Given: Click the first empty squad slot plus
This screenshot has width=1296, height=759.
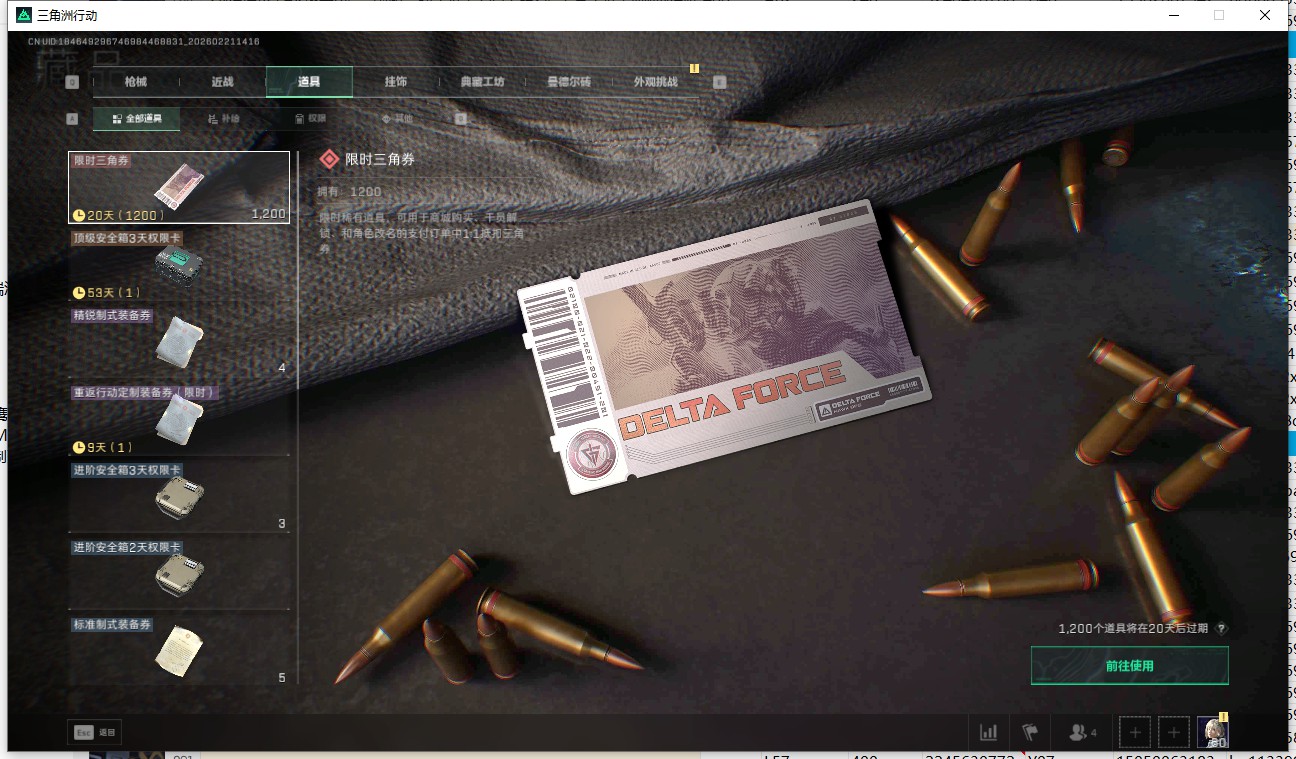Looking at the screenshot, I should (x=1134, y=732).
